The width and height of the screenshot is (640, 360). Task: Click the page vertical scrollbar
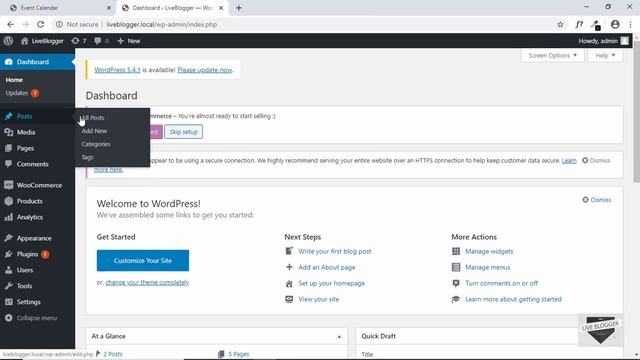[x=636, y=112]
